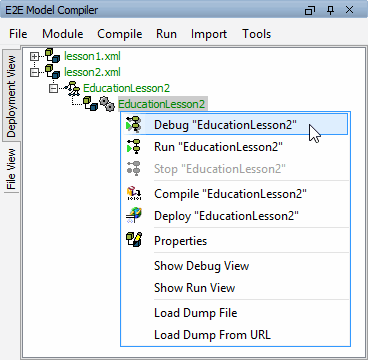Viewport: 368px width, 360px height.
Task: Expand the lesson1.xml tree node
Action: tap(34, 56)
